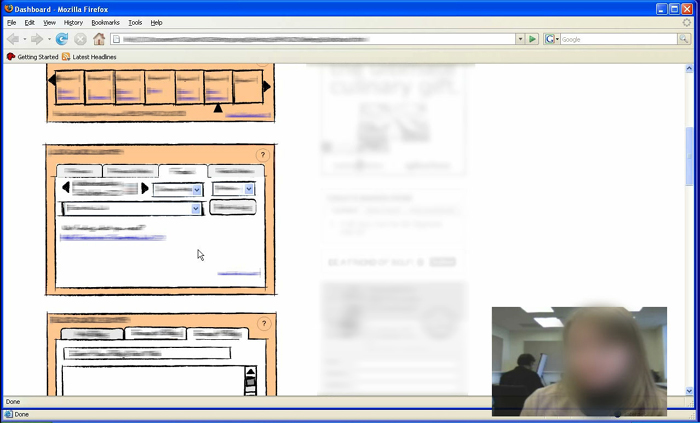The height and width of the screenshot is (423, 700).
Task: Click the Forward navigation arrow
Action: [x=37, y=39]
